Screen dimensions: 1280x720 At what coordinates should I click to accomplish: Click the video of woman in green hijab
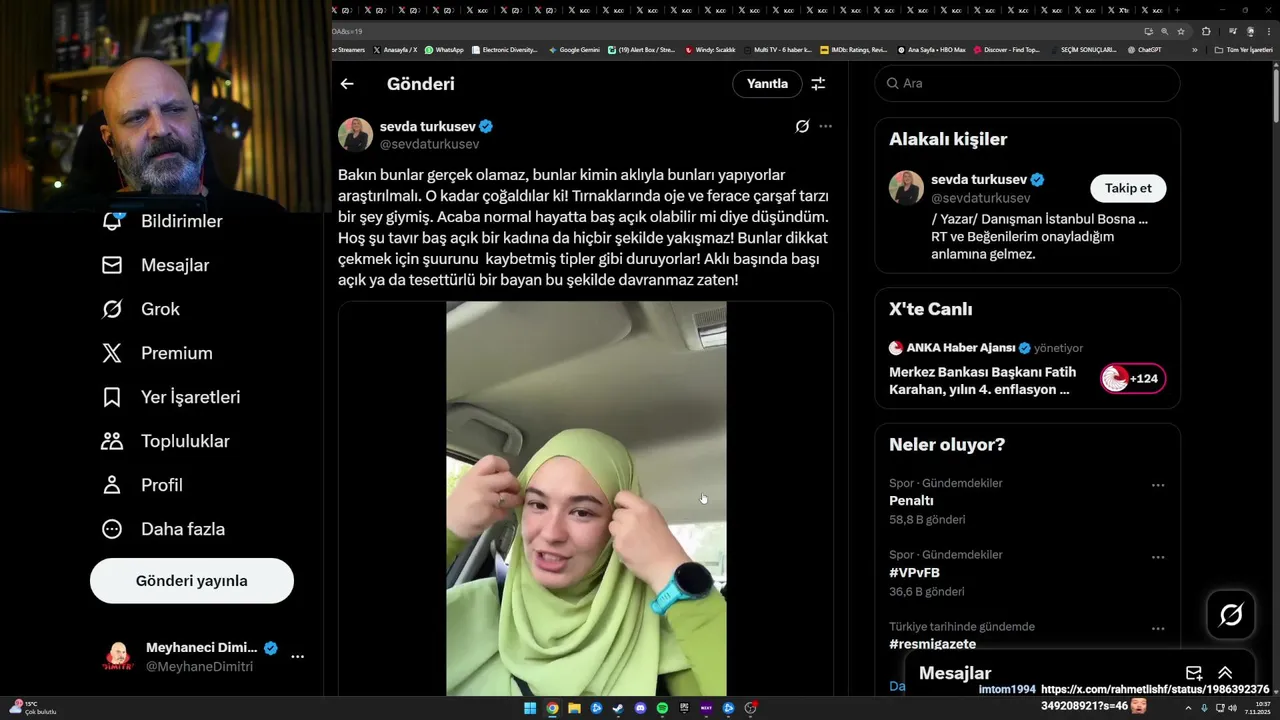click(586, 498)
